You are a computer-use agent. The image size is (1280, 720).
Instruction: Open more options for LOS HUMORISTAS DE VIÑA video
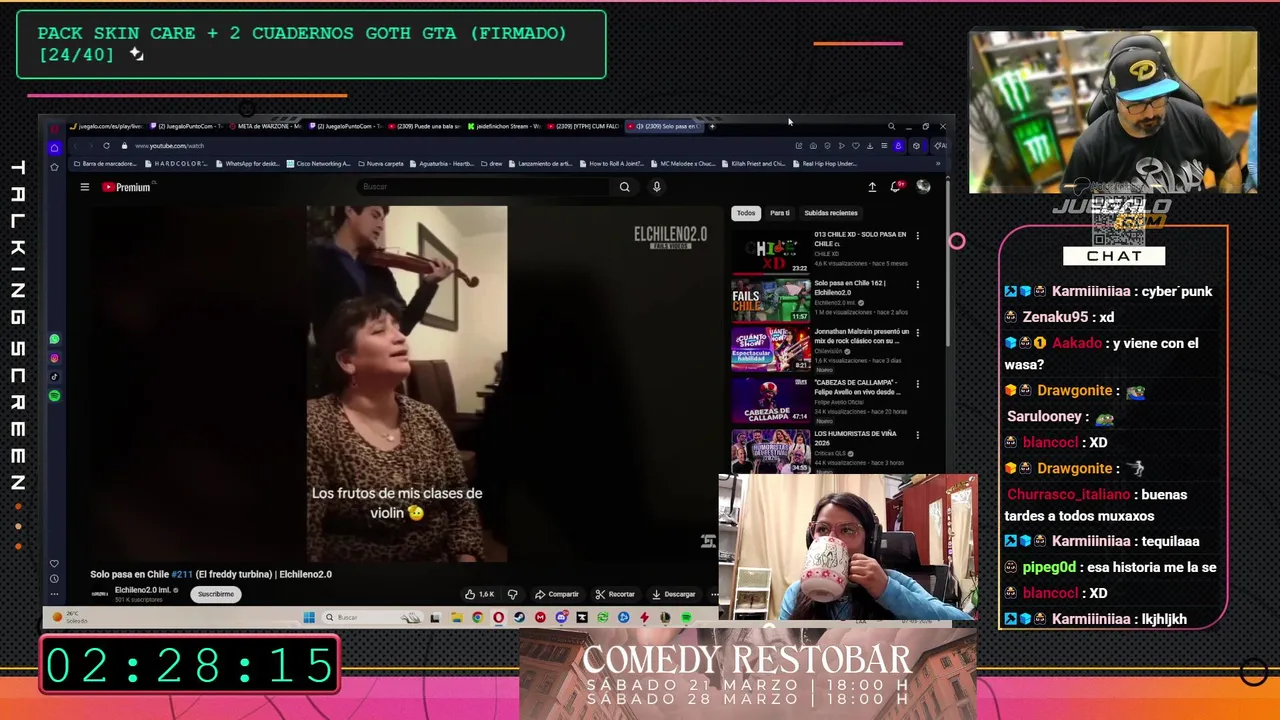(x=917, y=435)
